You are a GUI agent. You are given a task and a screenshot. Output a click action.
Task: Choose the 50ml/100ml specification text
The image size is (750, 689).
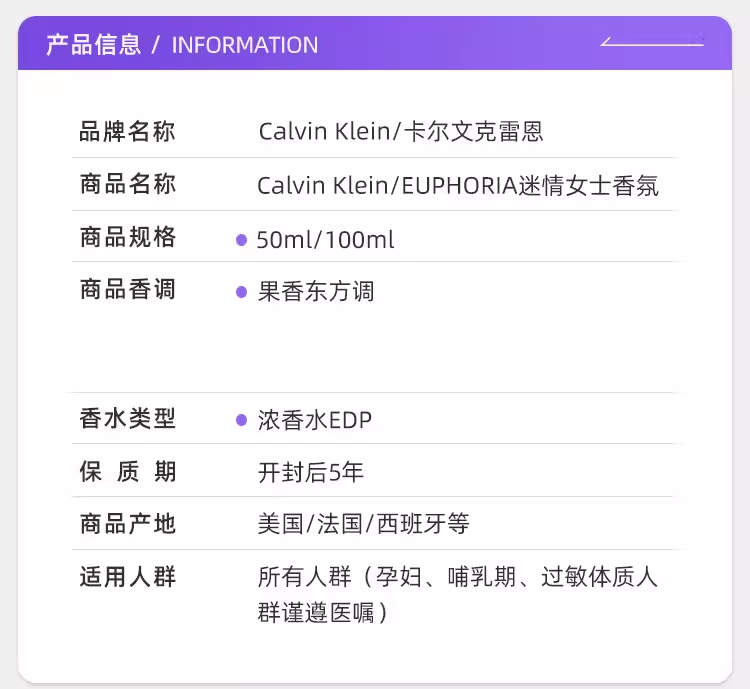click(x=325, y=240)
